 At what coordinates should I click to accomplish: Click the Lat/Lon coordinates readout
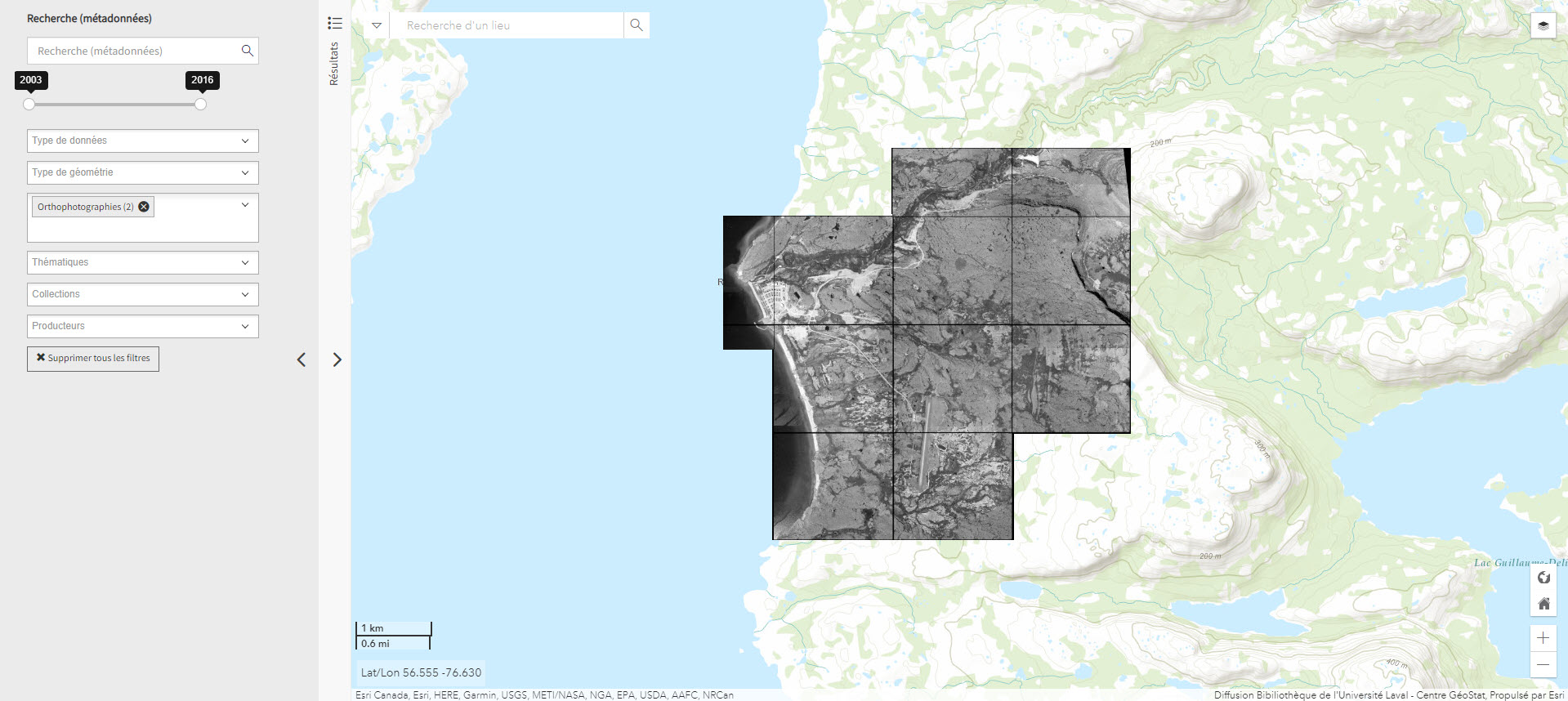pos(421,673)
